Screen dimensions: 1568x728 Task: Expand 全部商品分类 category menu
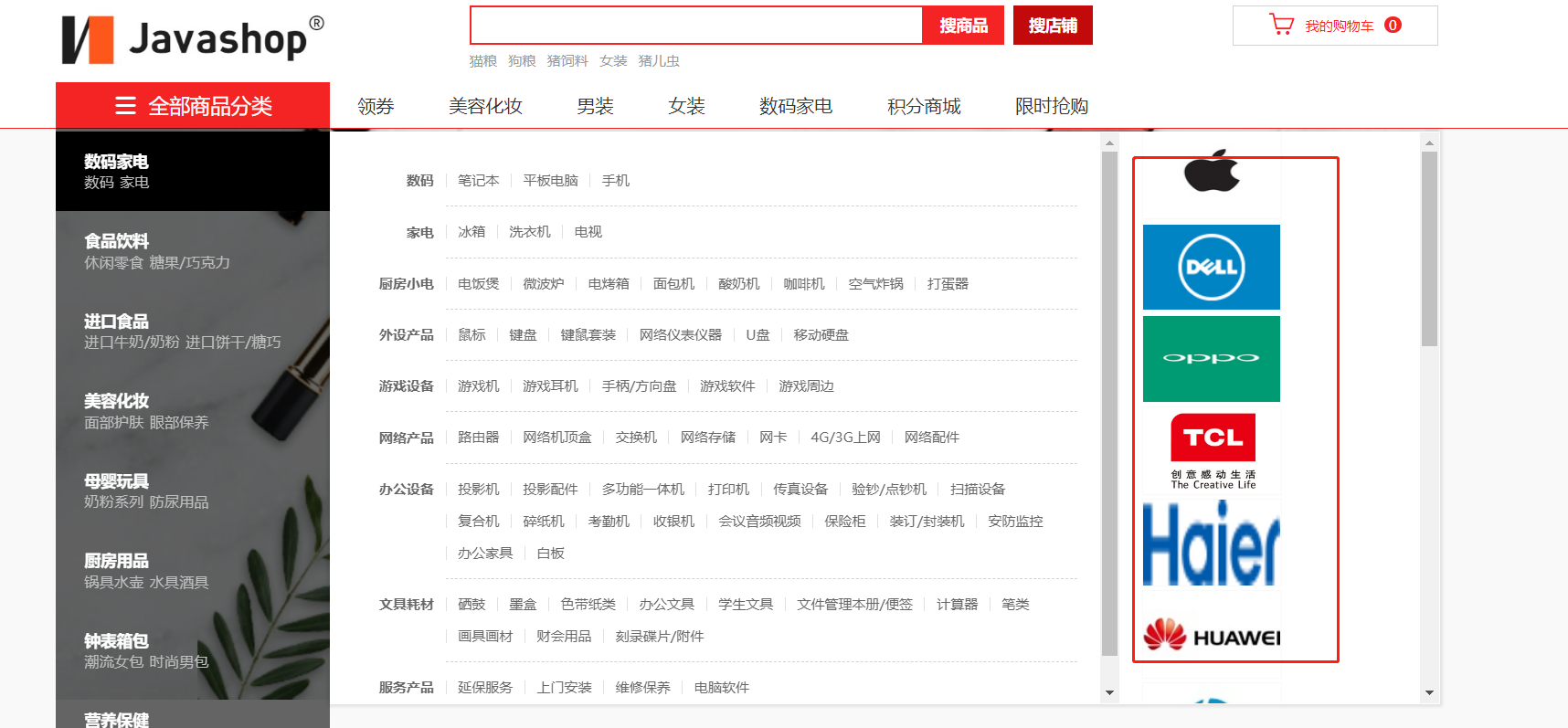[x=193, y=106]
